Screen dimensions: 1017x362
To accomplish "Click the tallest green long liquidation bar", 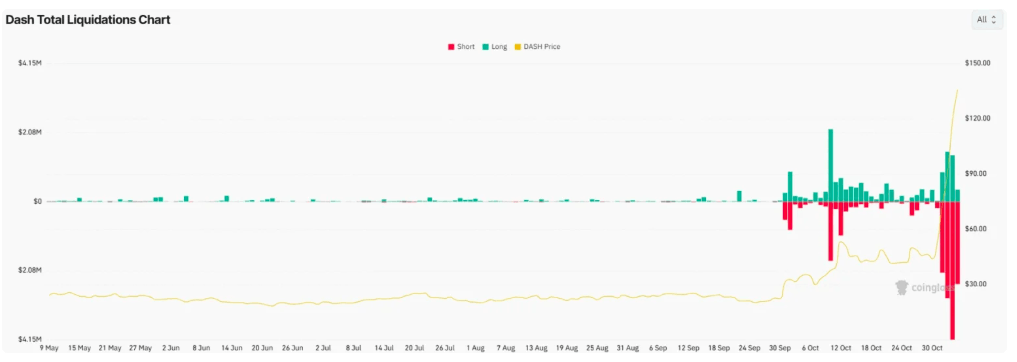I will [x=830, y=165].
